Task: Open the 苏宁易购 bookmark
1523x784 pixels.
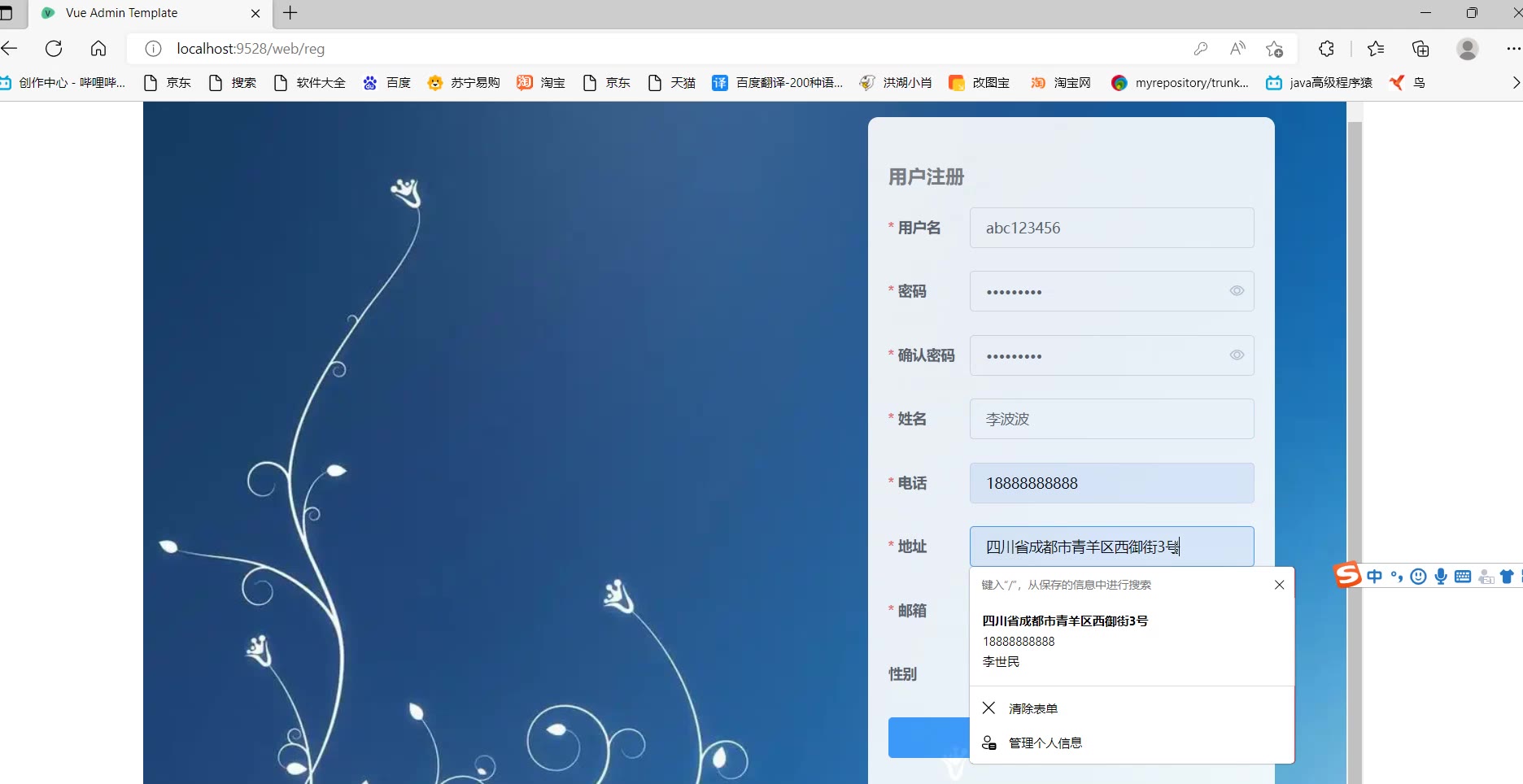Action: click(464, 83)
